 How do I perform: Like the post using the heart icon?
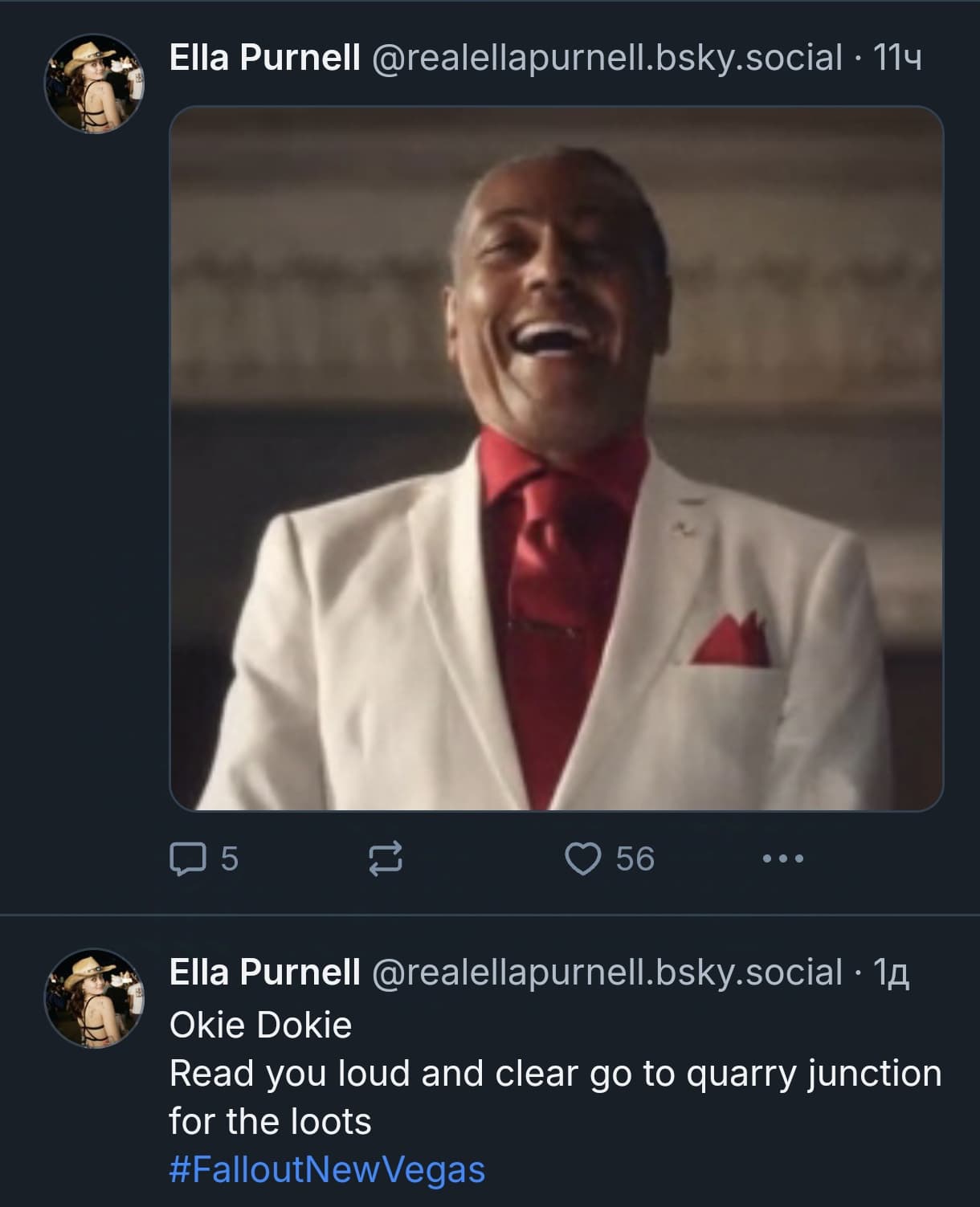click(x=583, y=858)
